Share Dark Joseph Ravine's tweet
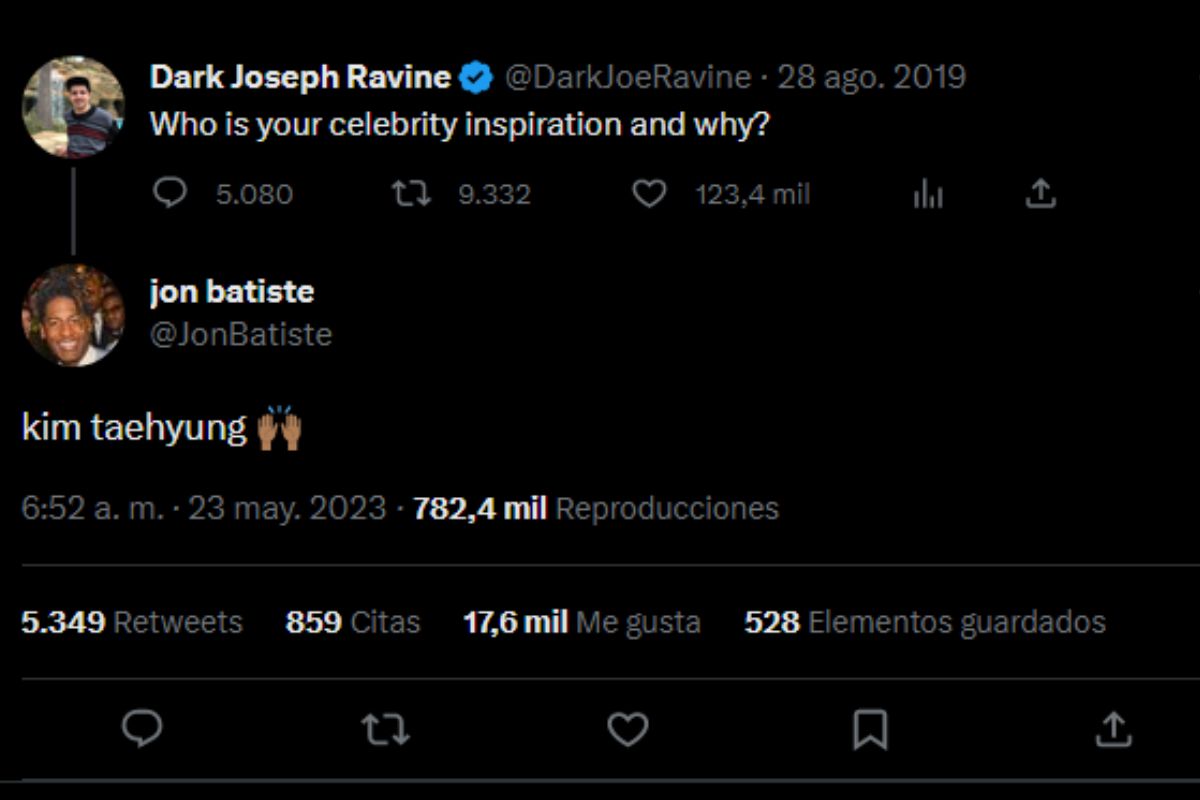The width and height of the screenshot is (1200, 800). (x=1040, y=192)
